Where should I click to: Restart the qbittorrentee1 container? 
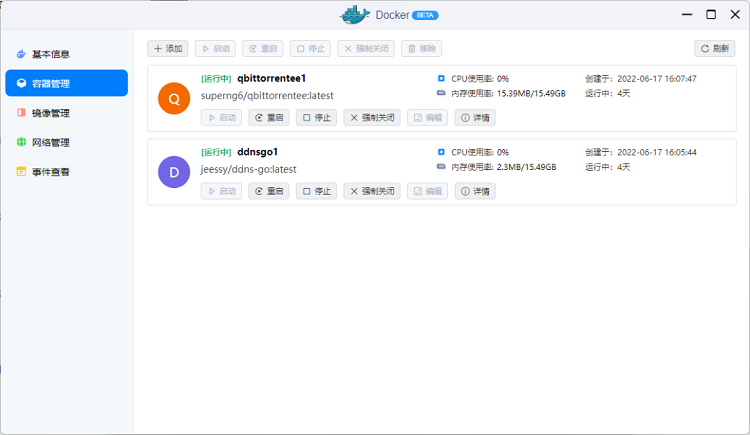tap(268, 117)
